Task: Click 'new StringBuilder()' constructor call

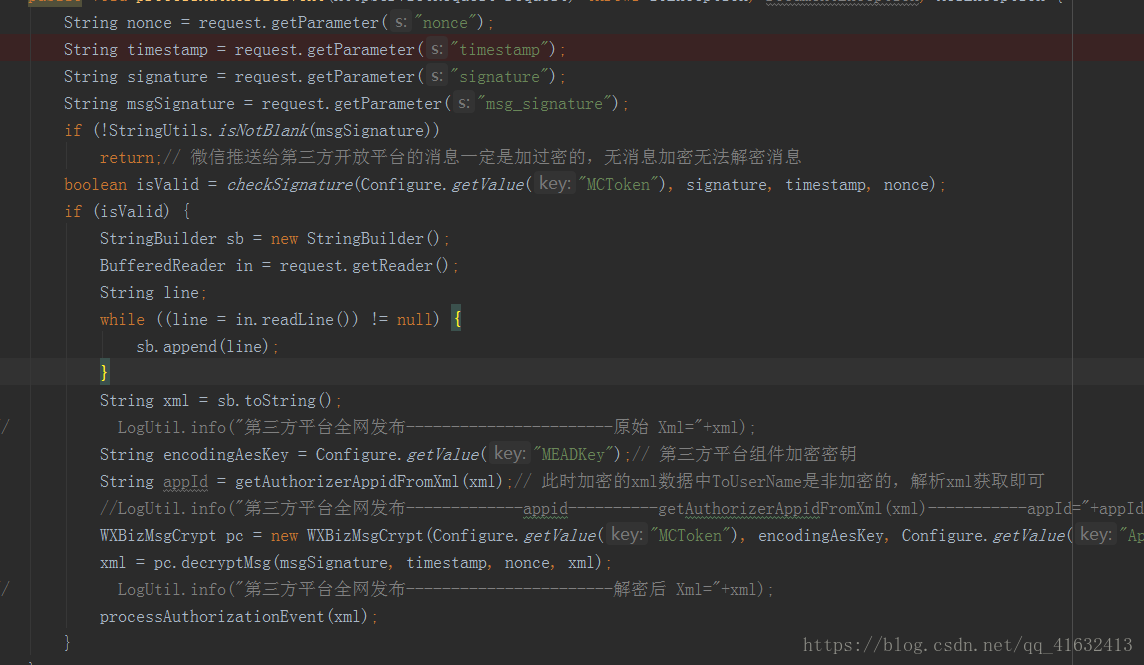Action: [x=355, y=239]
